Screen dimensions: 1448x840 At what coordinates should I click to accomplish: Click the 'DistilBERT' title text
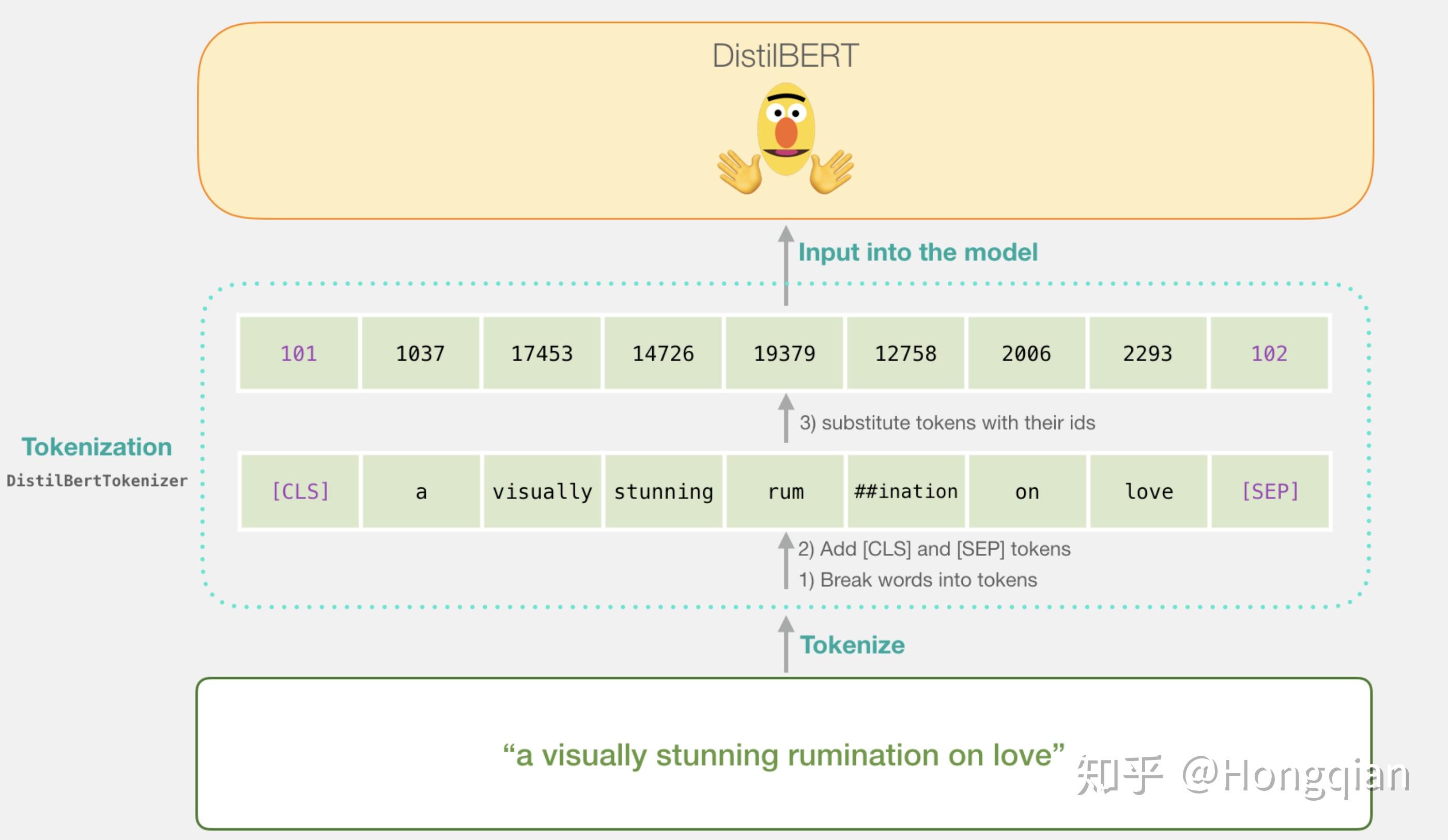pyautogui.click(x=785, y=56)
